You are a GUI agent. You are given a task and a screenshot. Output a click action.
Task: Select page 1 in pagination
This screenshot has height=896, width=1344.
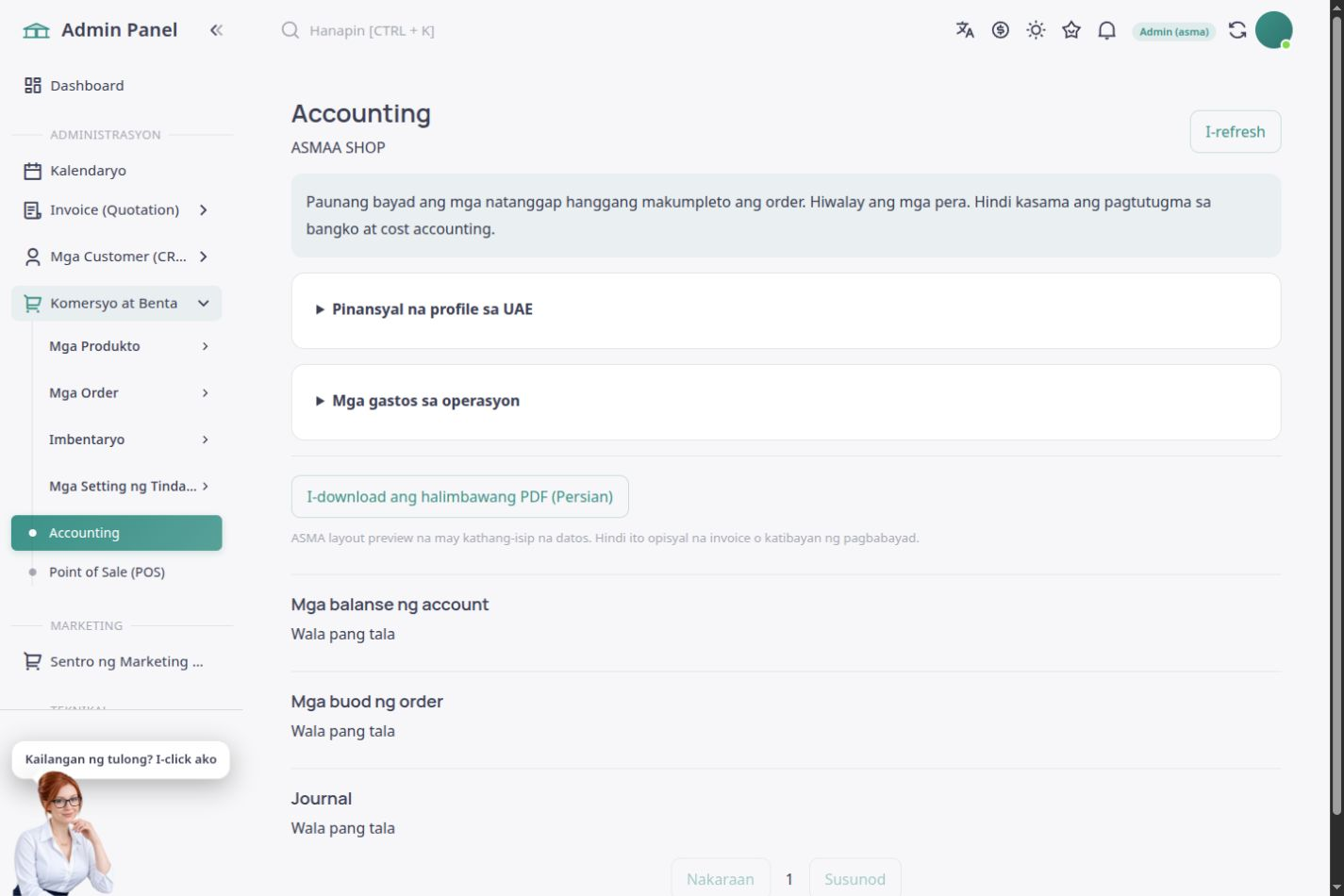[789, 879]
